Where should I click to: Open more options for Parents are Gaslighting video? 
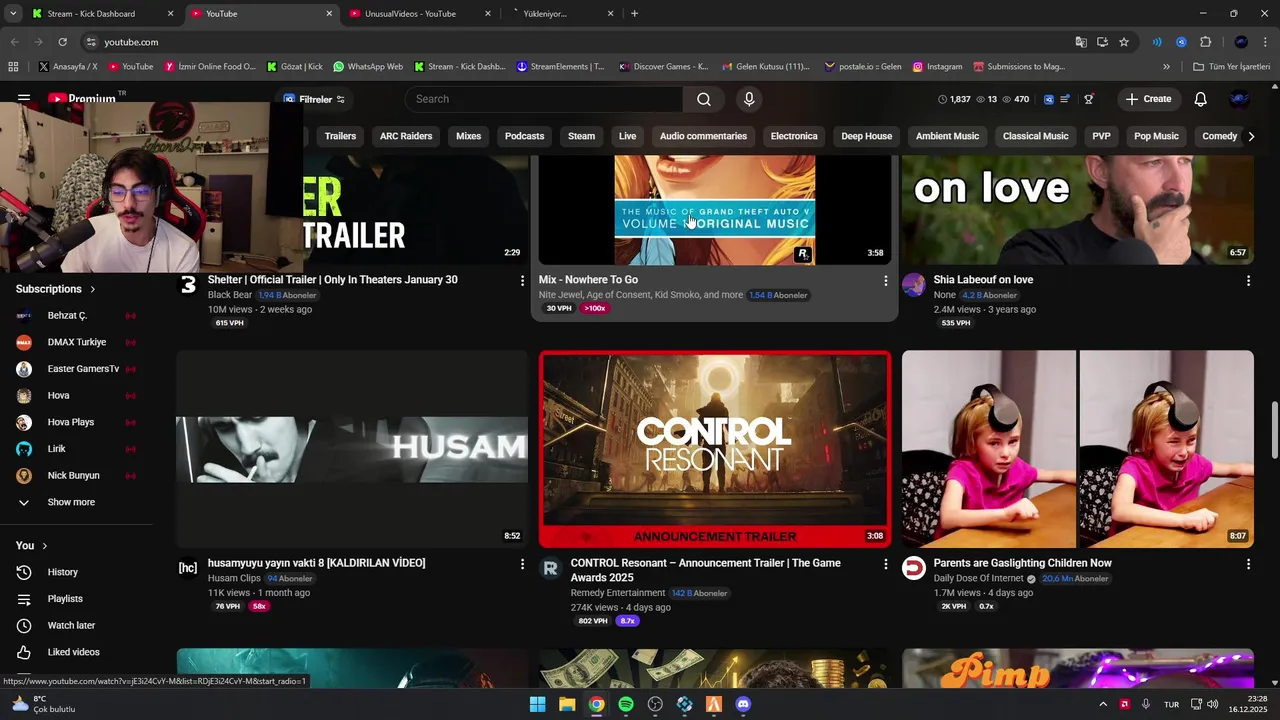(1248, 564)
